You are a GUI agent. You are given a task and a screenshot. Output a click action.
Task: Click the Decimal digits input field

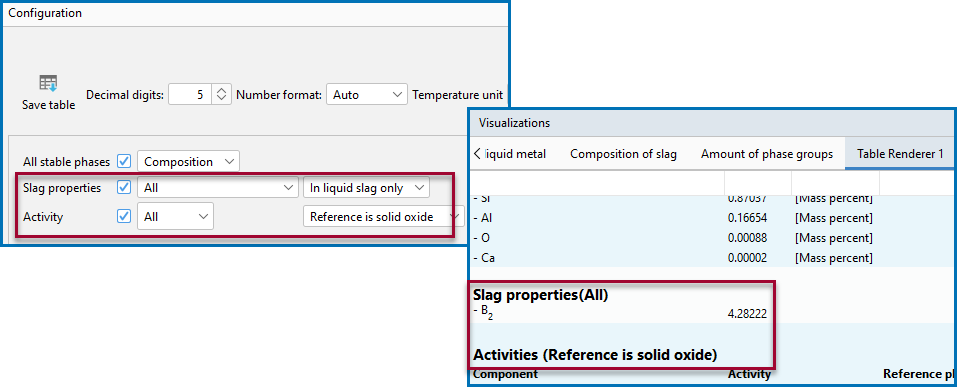(x=190, y=95)
